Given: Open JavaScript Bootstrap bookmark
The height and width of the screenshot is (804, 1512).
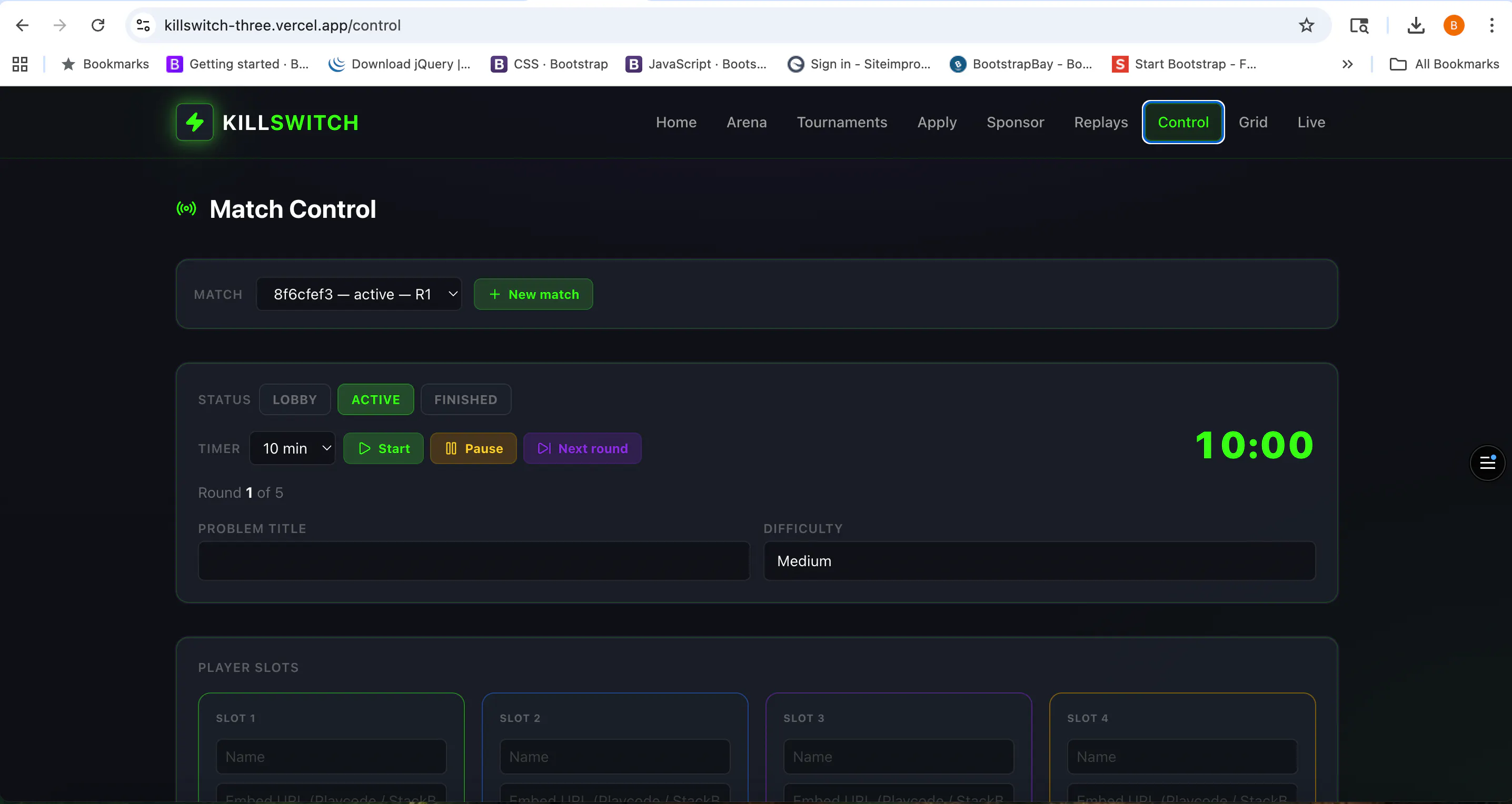Looking at the screenshot, I should 696,64.
